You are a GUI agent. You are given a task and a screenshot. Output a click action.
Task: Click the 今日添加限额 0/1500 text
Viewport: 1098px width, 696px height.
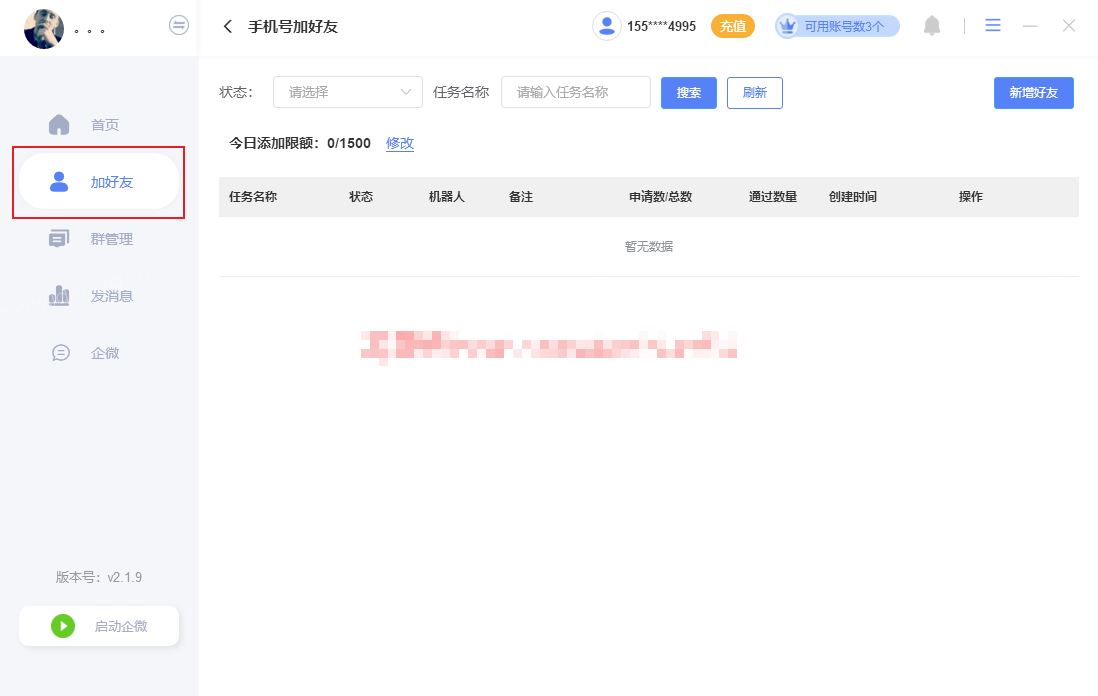(300, 143)
